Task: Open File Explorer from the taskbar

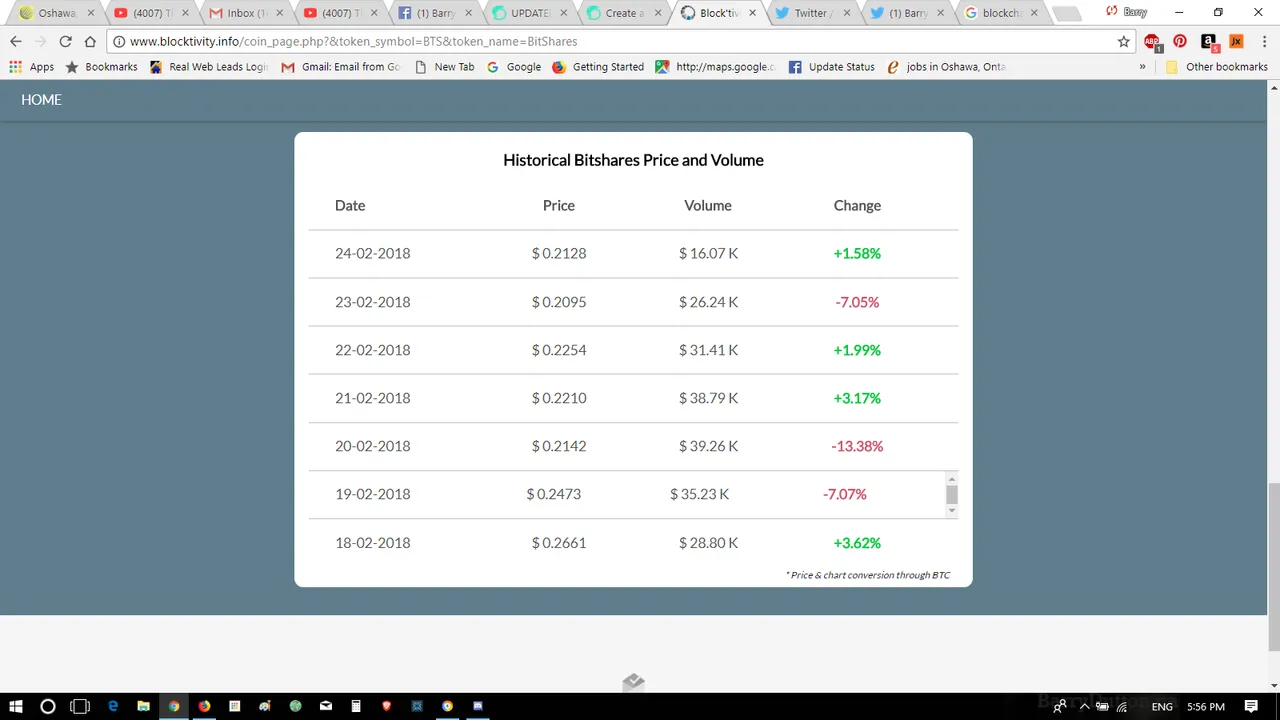Action: coord(143,706)
